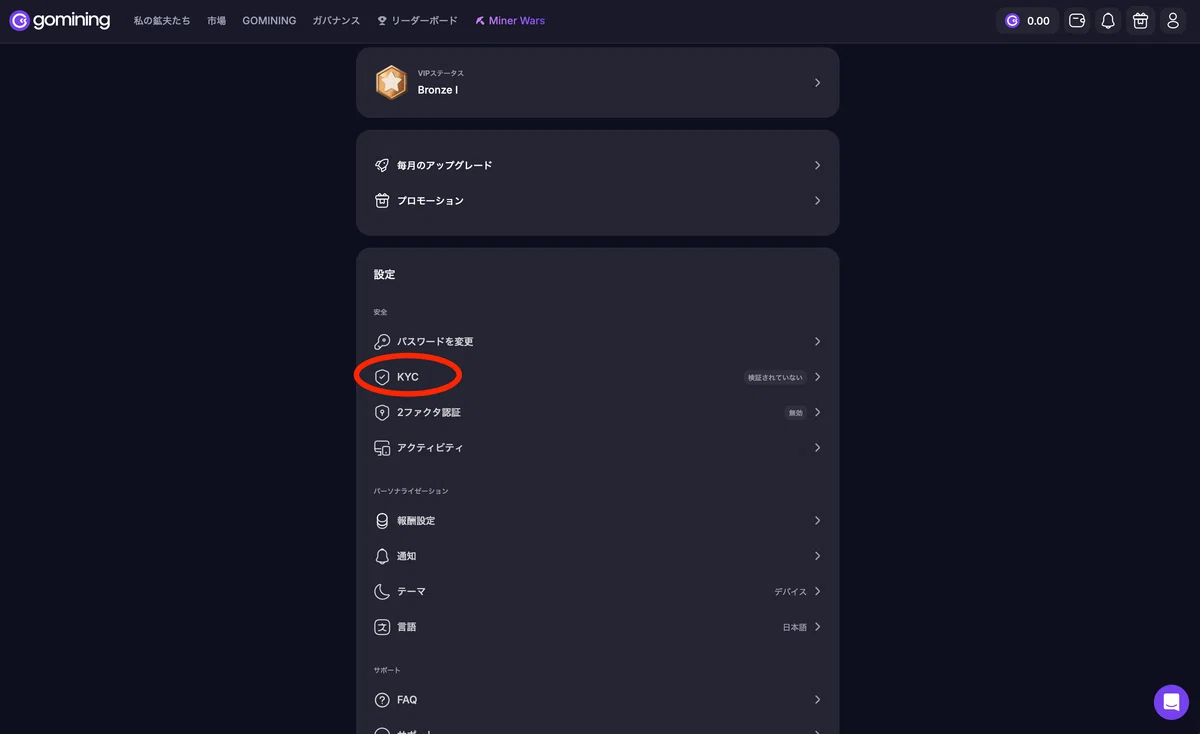Click the rocket icon for monthly upgrade

coord(382,165)
